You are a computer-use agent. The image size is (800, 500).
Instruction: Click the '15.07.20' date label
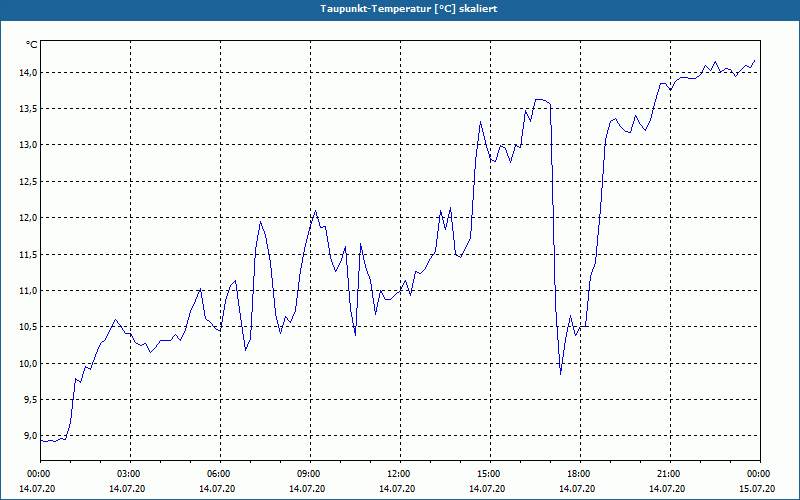pyautogui.click(x=757, y=489)
